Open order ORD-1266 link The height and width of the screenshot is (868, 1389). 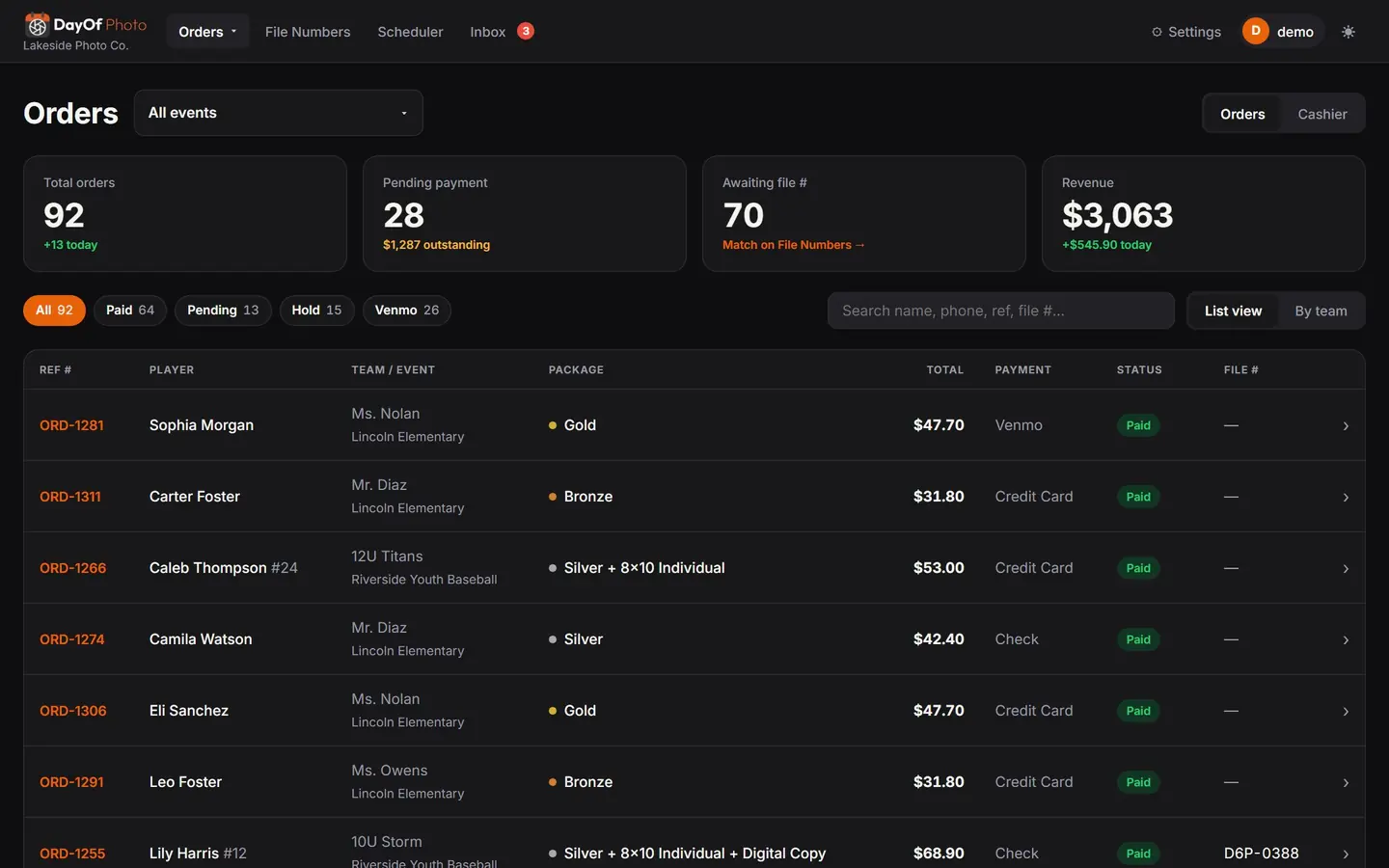[x=73, y=568]
